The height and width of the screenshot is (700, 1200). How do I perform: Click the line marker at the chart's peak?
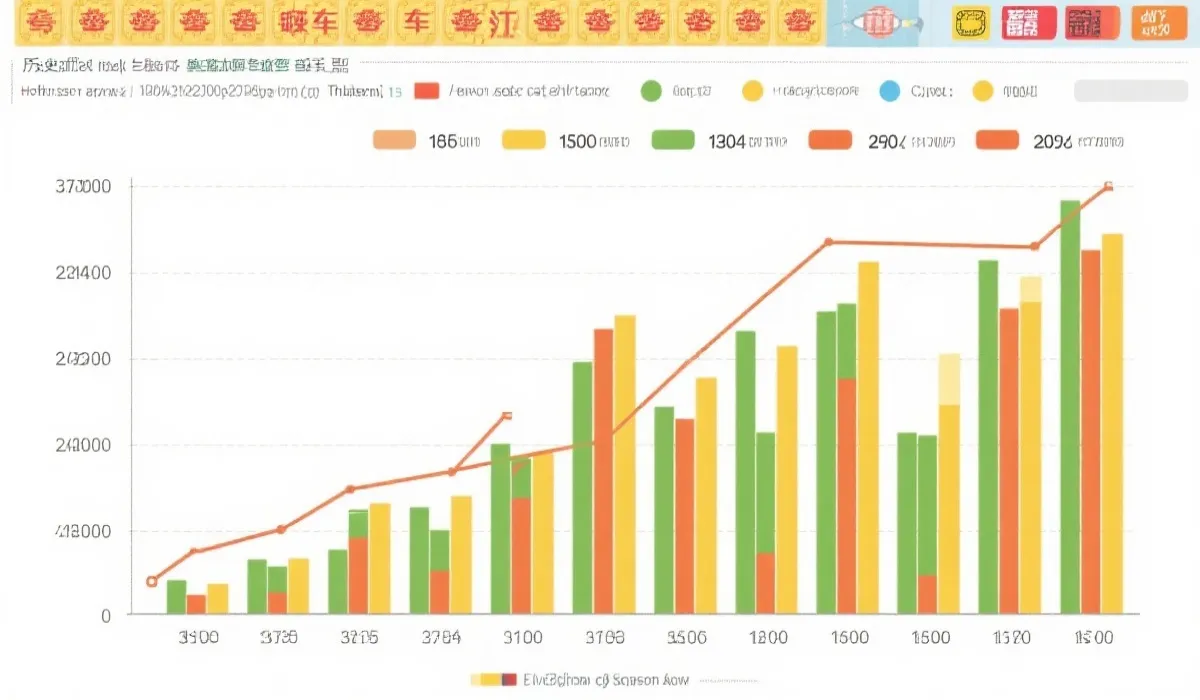pos(1108,186)
